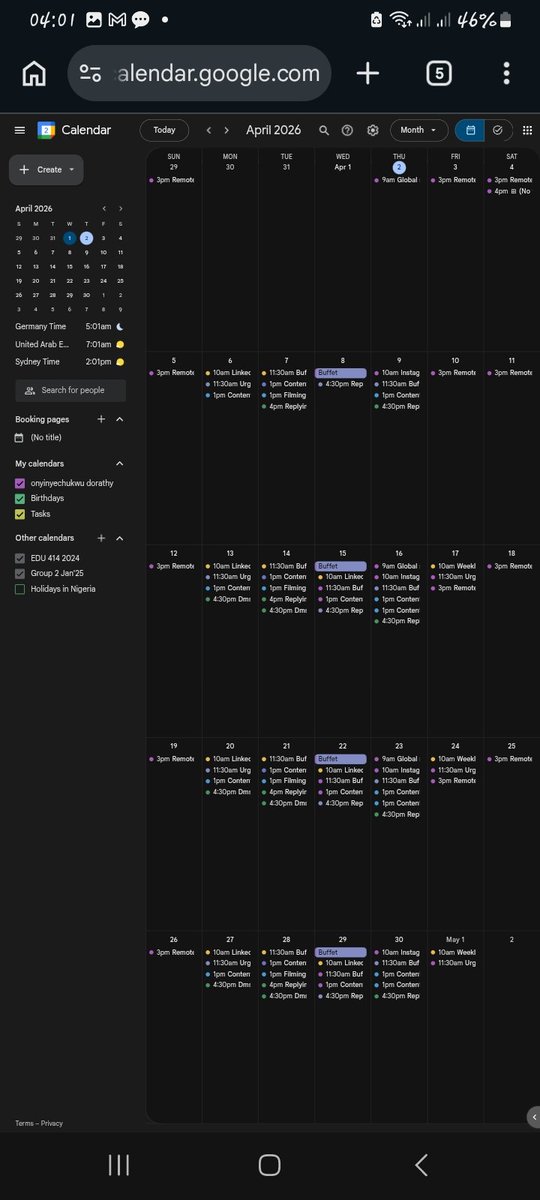Click the Today button

click(164, 130)
